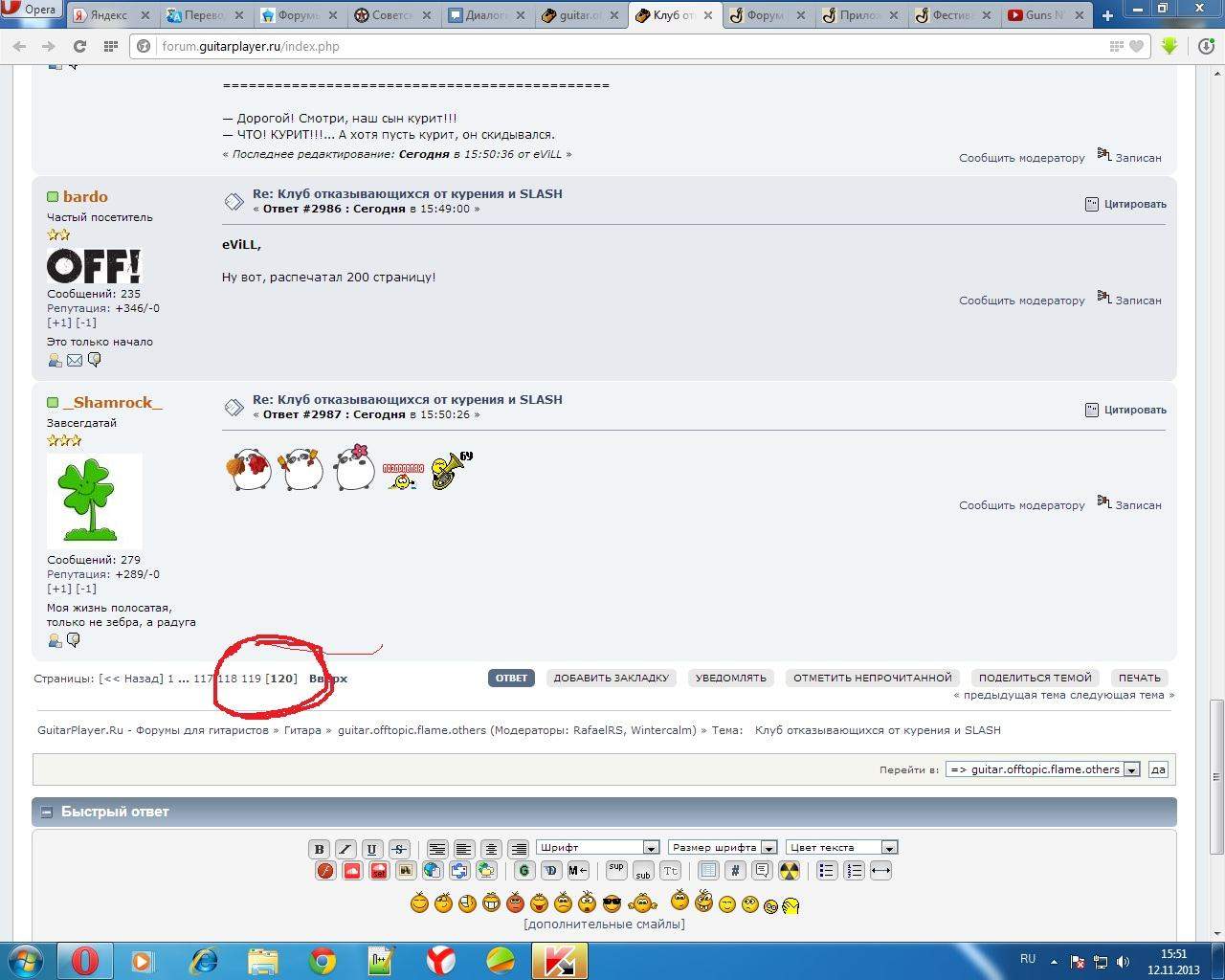Open Kaspersky from the taskbar
This screenshot has width=1225, height=980.
tap(559, 961)
